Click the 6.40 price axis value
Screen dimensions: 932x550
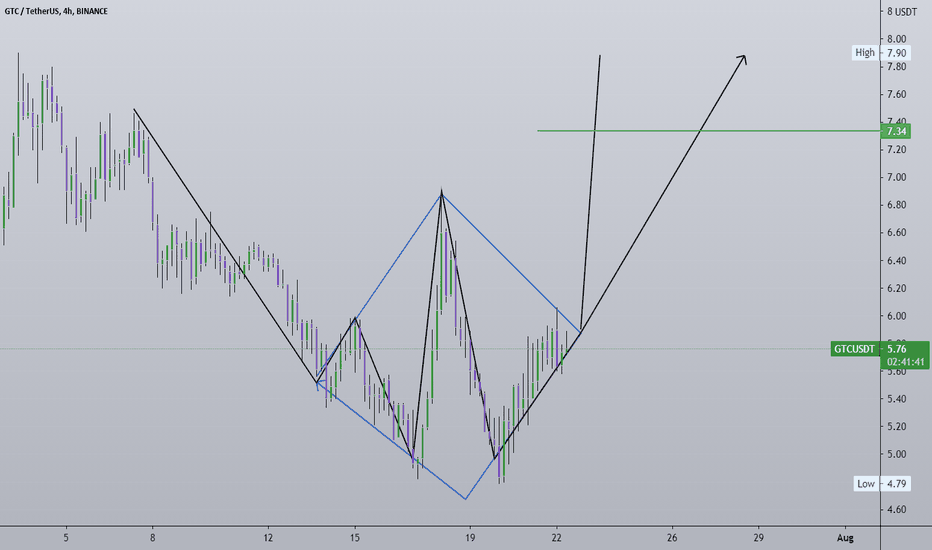[896, 260]
